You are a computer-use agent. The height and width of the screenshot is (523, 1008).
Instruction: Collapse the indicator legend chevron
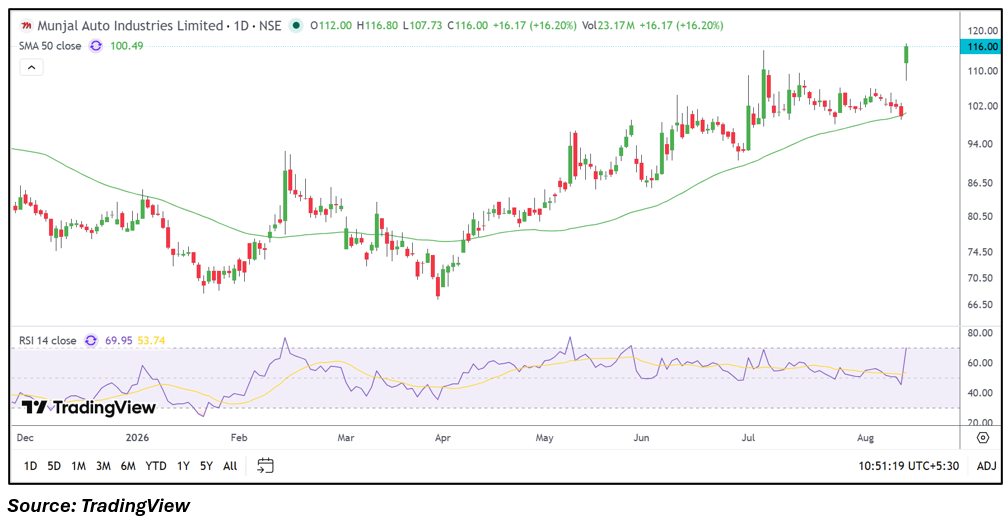pos(32,67)
